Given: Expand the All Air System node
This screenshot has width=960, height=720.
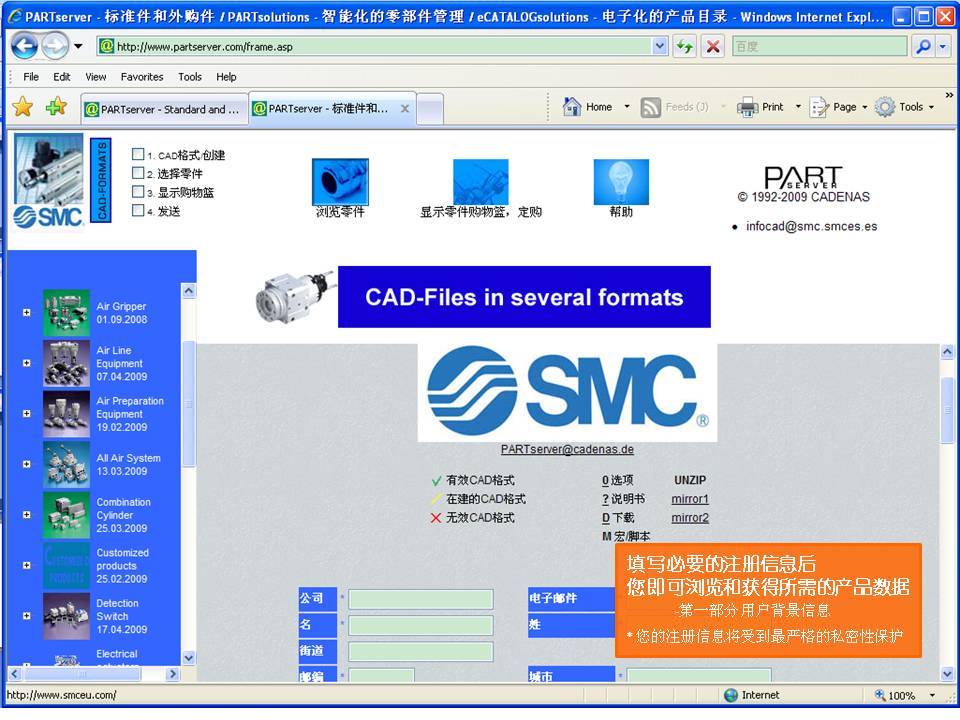Looking at the screenshot, I should coord(26,464).
